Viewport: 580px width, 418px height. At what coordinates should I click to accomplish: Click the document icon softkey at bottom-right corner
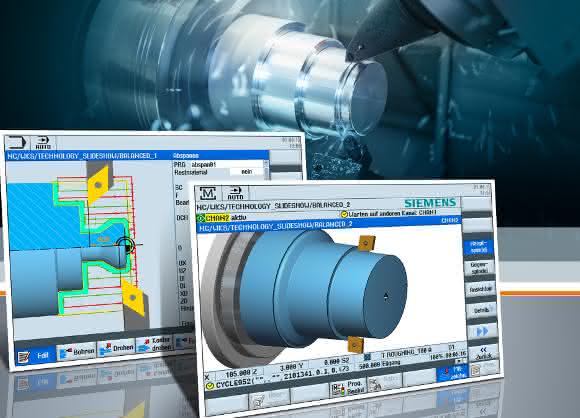pyautogui.click(x=485, y=369)
